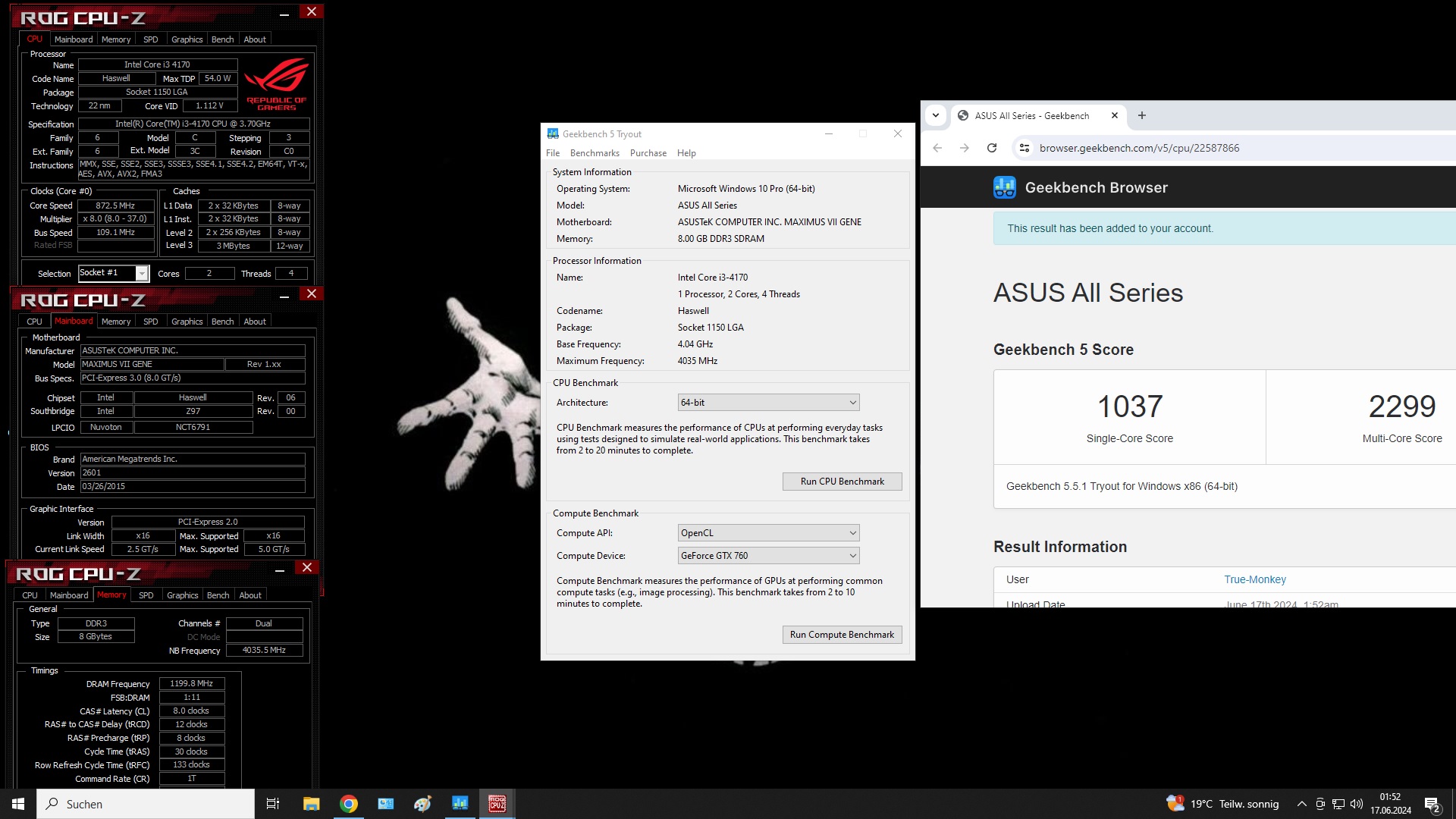Open the blue window app in taskbar
Viewport: 1456px width, 819px height.
click(386, 804)
